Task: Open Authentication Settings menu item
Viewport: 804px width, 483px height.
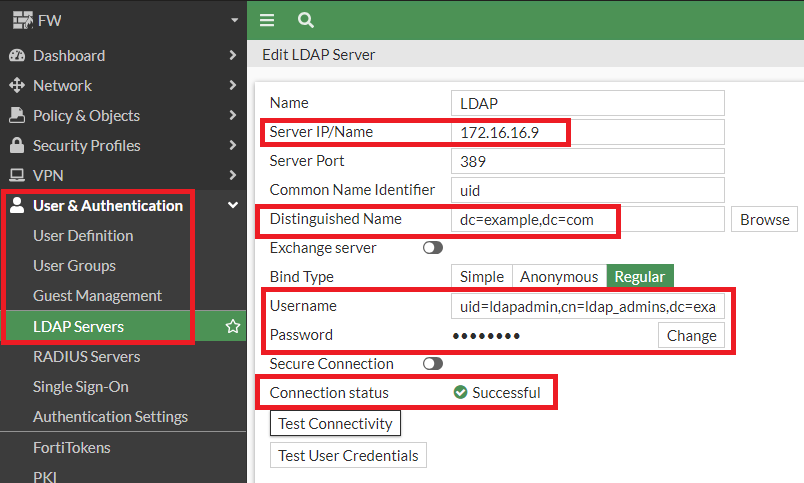Action: [110, 417]
